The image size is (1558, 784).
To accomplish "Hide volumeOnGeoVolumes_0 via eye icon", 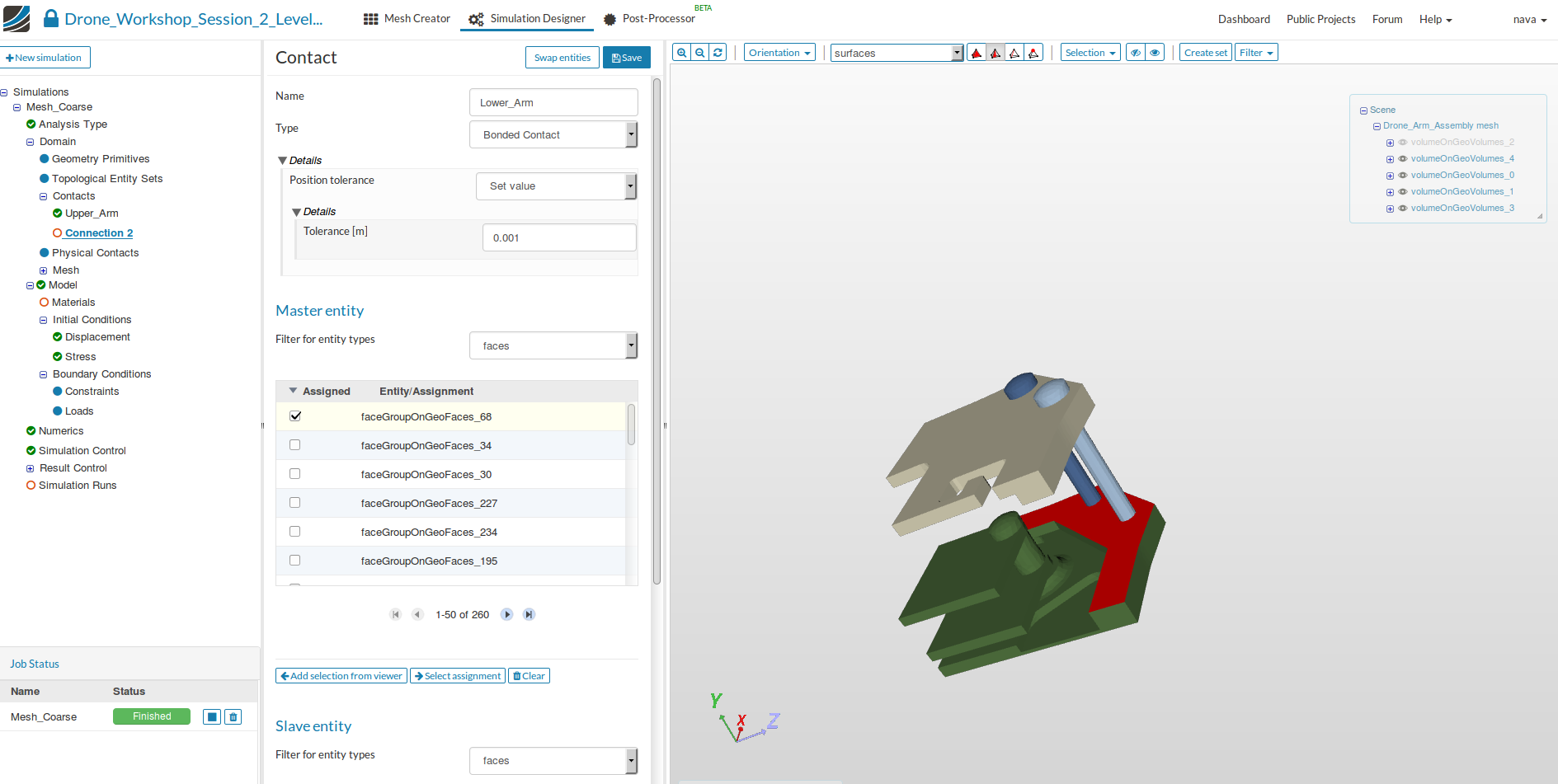I will point(1403,176).
